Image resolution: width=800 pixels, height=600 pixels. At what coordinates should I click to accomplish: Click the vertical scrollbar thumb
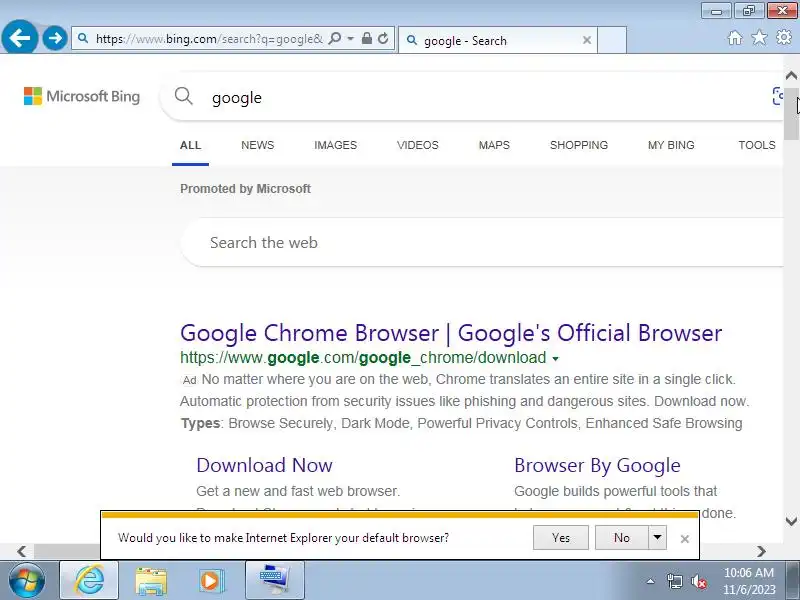pyautogui.click(x=791, y=114)
